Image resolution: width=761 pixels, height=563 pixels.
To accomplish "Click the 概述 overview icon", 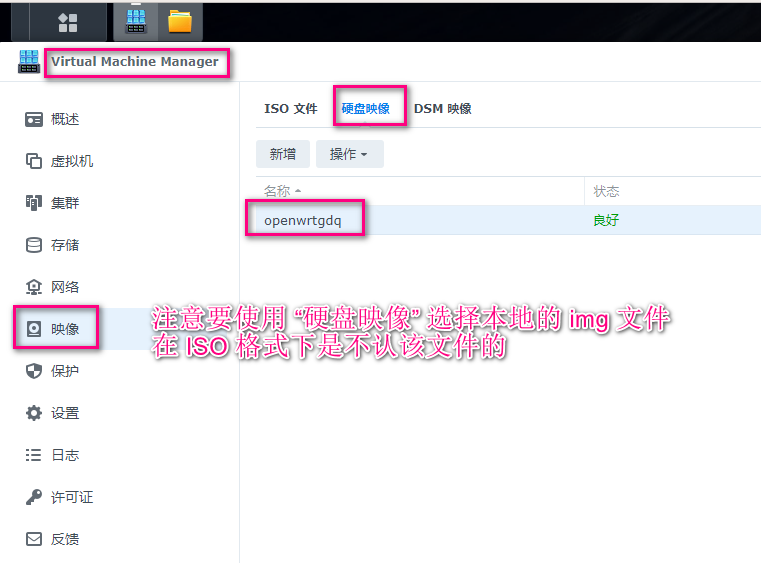I will tap(33, 119).
